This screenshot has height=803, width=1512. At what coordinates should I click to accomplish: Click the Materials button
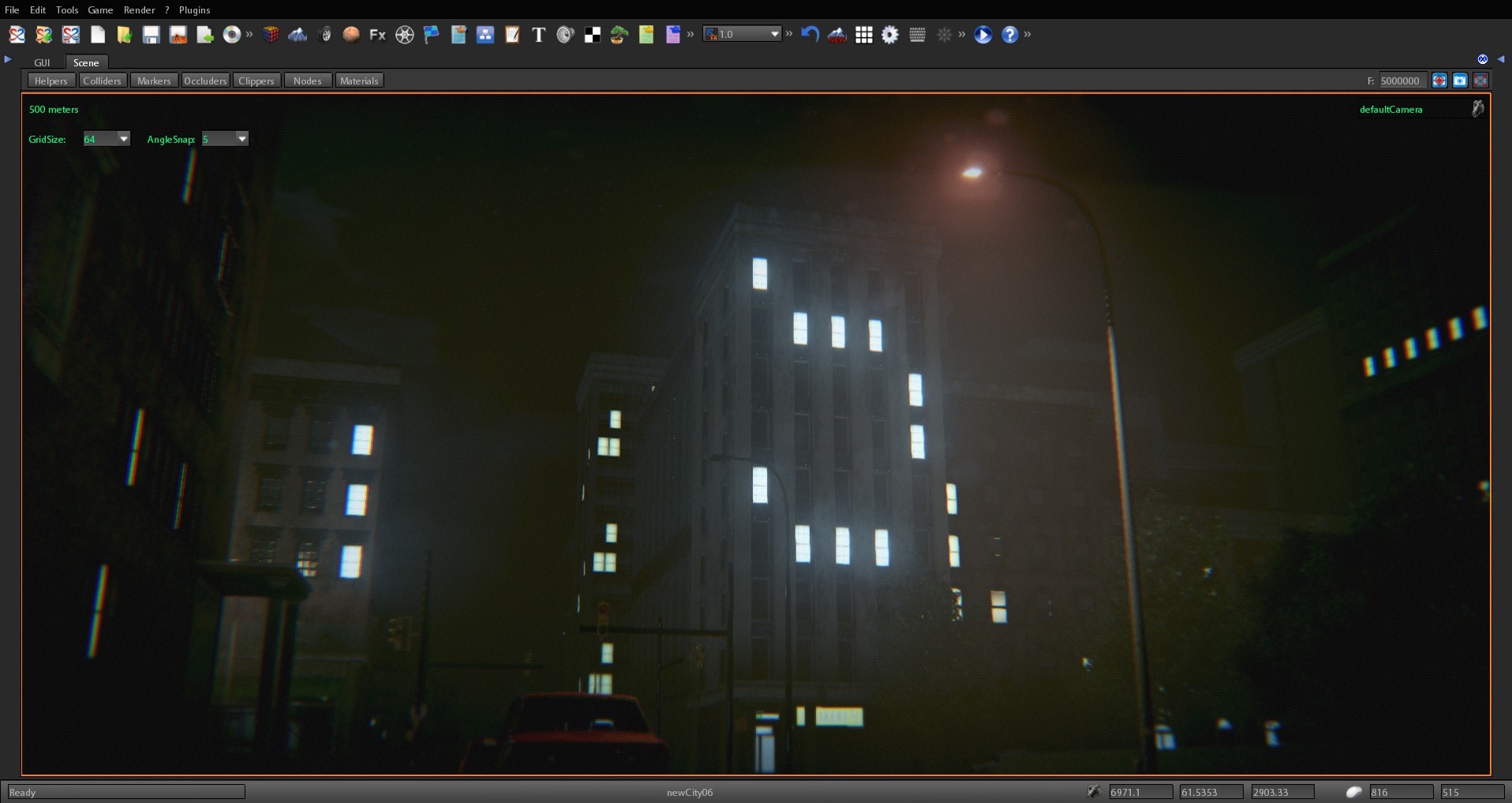(x=359, y=80)
